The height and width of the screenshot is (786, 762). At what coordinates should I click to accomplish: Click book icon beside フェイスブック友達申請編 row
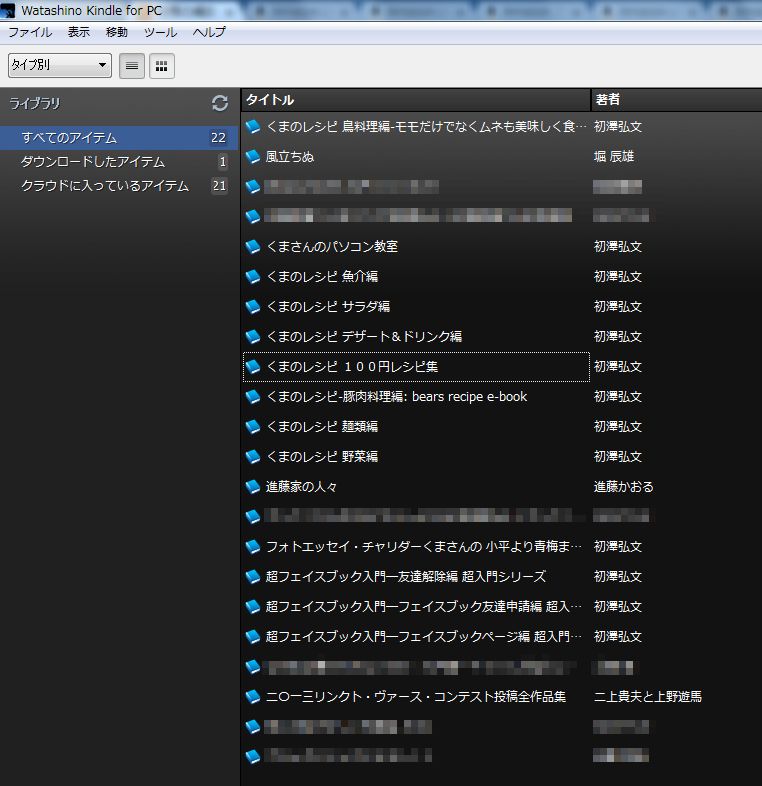point(253,607)
